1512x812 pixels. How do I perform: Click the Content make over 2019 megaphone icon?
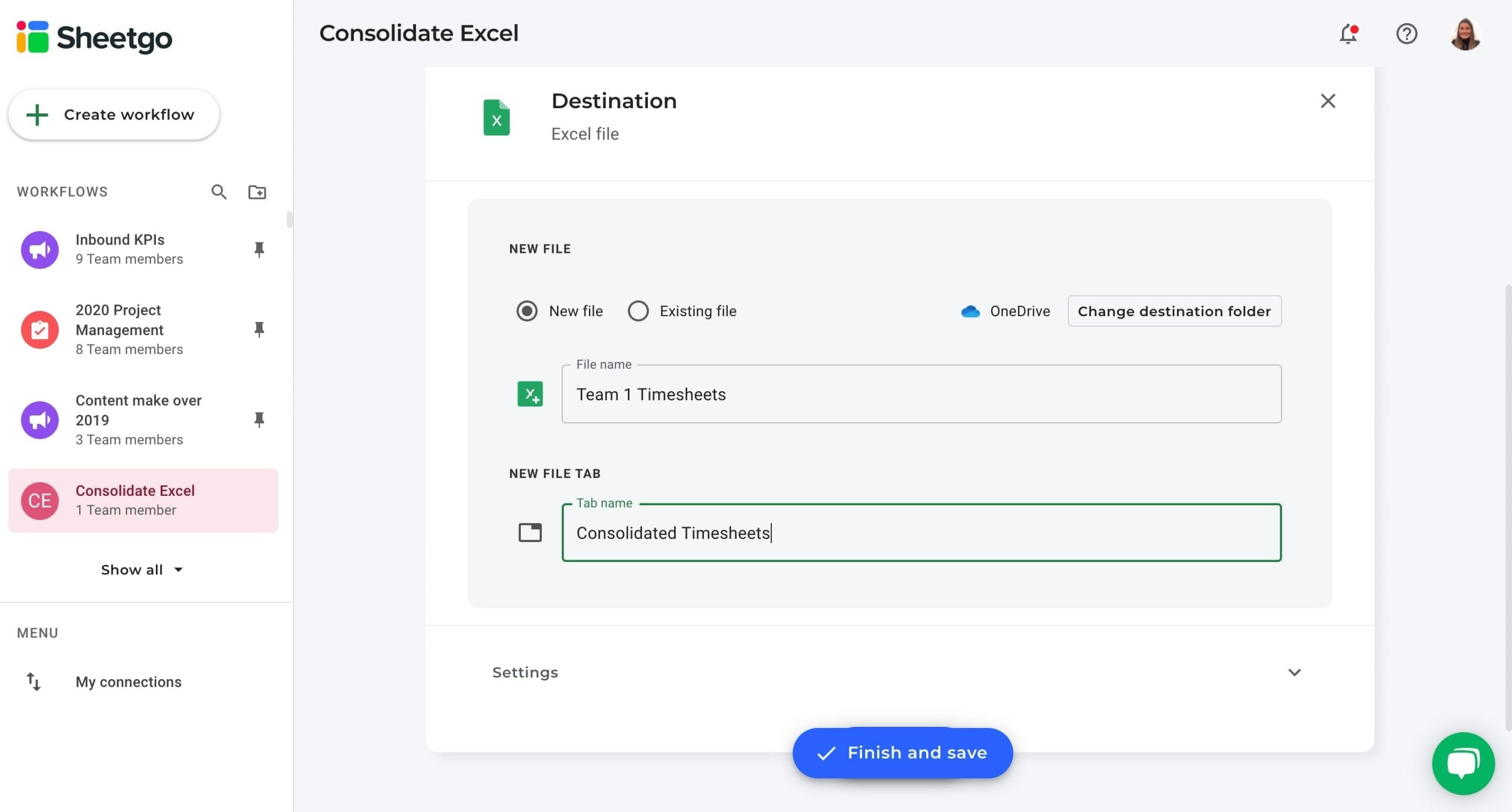click(40, 420)
